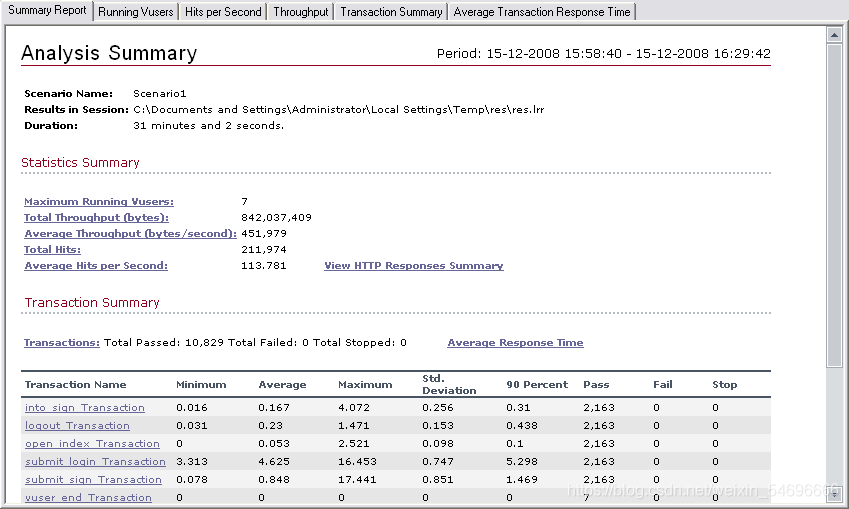Click the duration text 31 minutes and 2 seconds
This screenshot has height=509, width=849.
point(208,126)
